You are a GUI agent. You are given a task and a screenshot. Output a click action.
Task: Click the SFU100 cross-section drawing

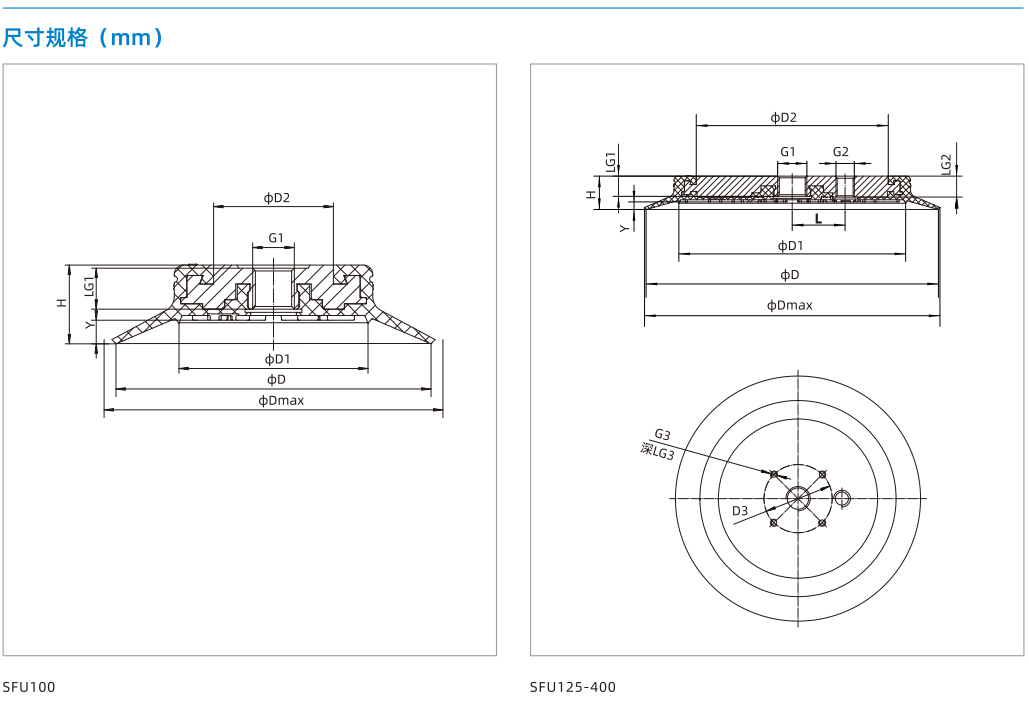coord(273,302)
